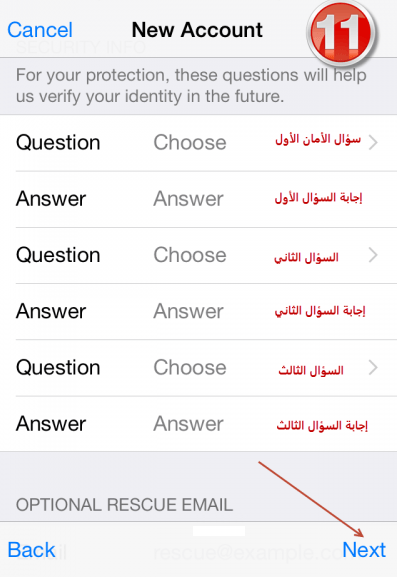The image size is (397, 577).
Task: Tap the first Answer row label
Action: (x=51, y=199)
